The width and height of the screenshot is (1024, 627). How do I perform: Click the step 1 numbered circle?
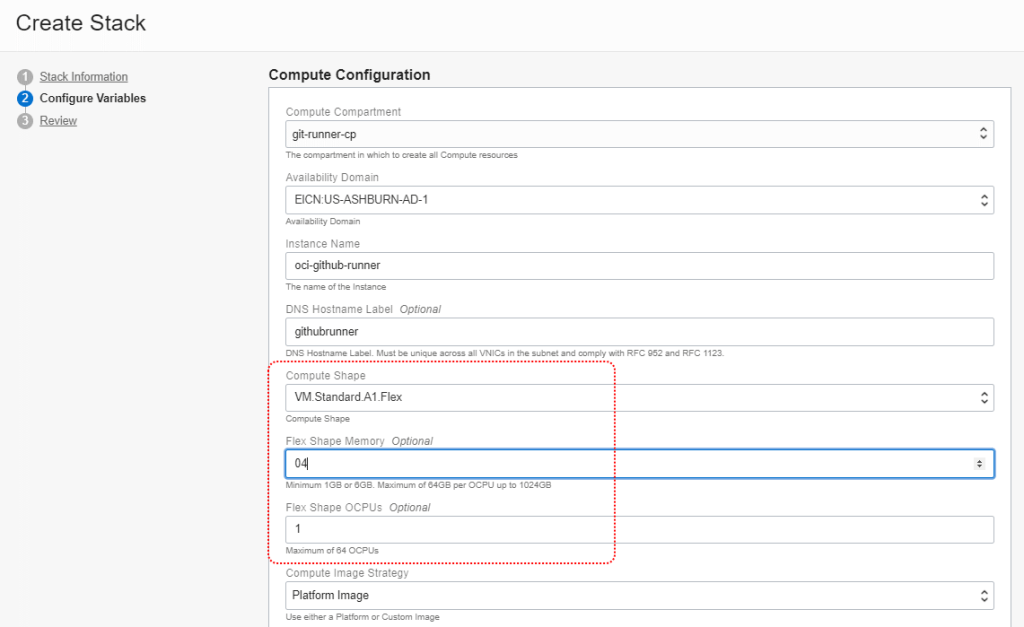point(25,77)
